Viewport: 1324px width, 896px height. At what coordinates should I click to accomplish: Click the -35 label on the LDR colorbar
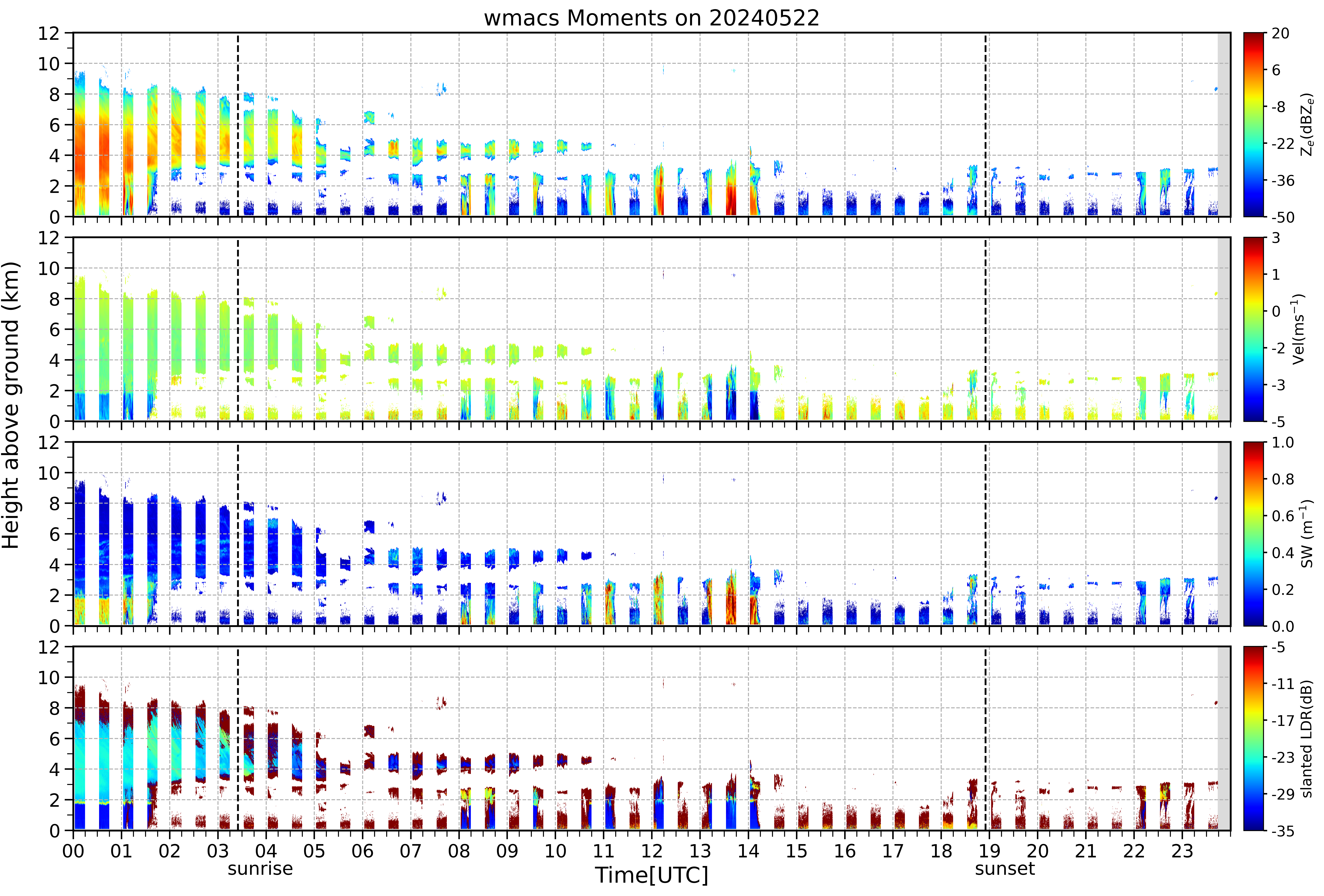click(x=1277, y=831)
